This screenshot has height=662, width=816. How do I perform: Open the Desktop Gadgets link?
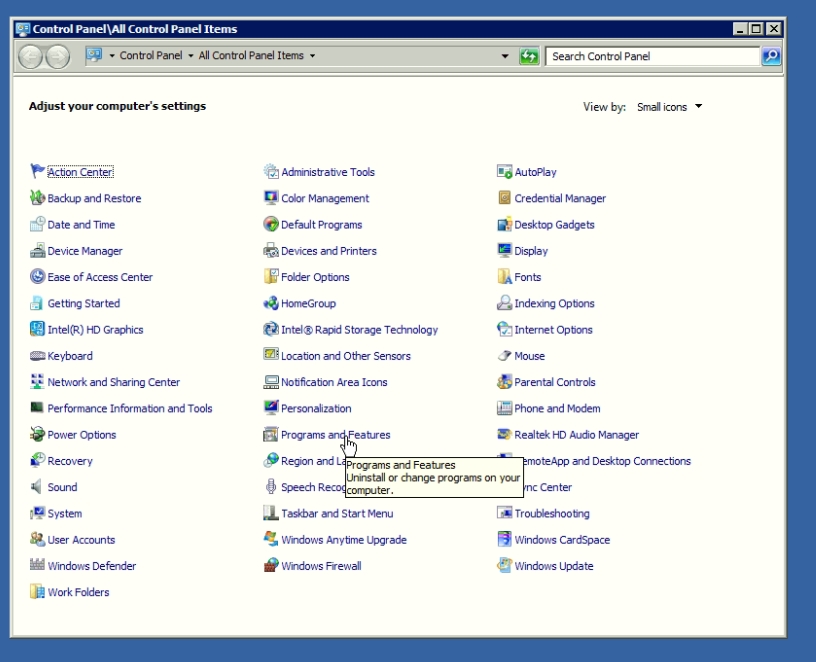coord(554,225)
